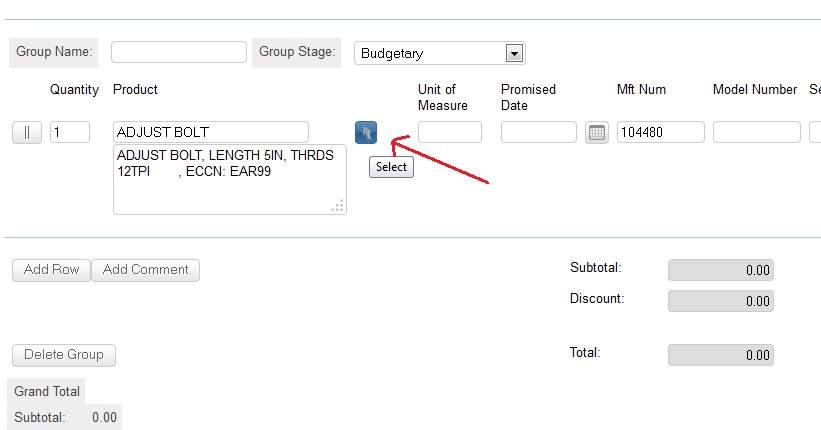Click the Delete Group button
This screenshot has height=430, width=821.
tap(64, 355)
